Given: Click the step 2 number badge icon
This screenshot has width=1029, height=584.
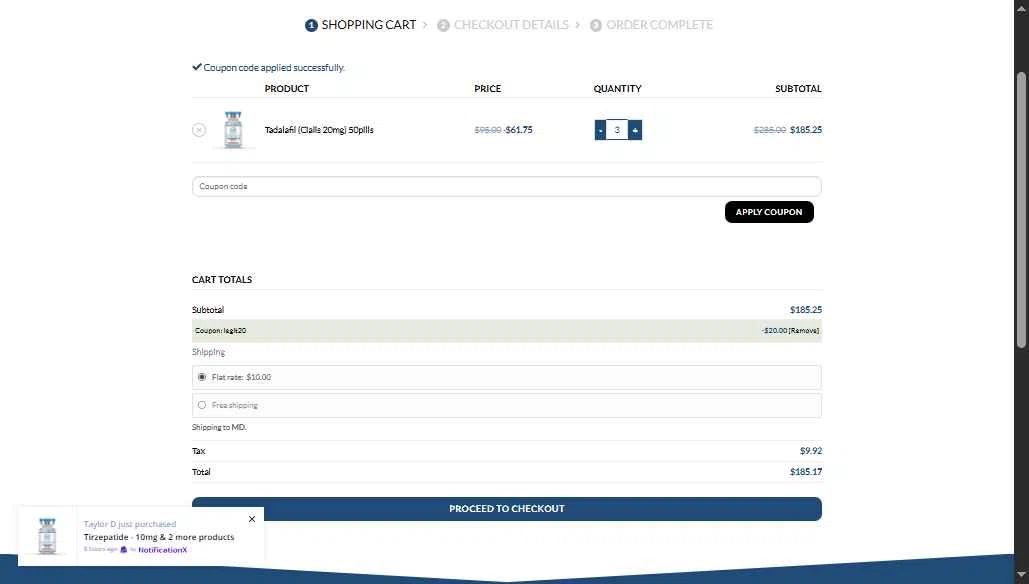Looking at the screenshot, I should (x=443, y=26).
